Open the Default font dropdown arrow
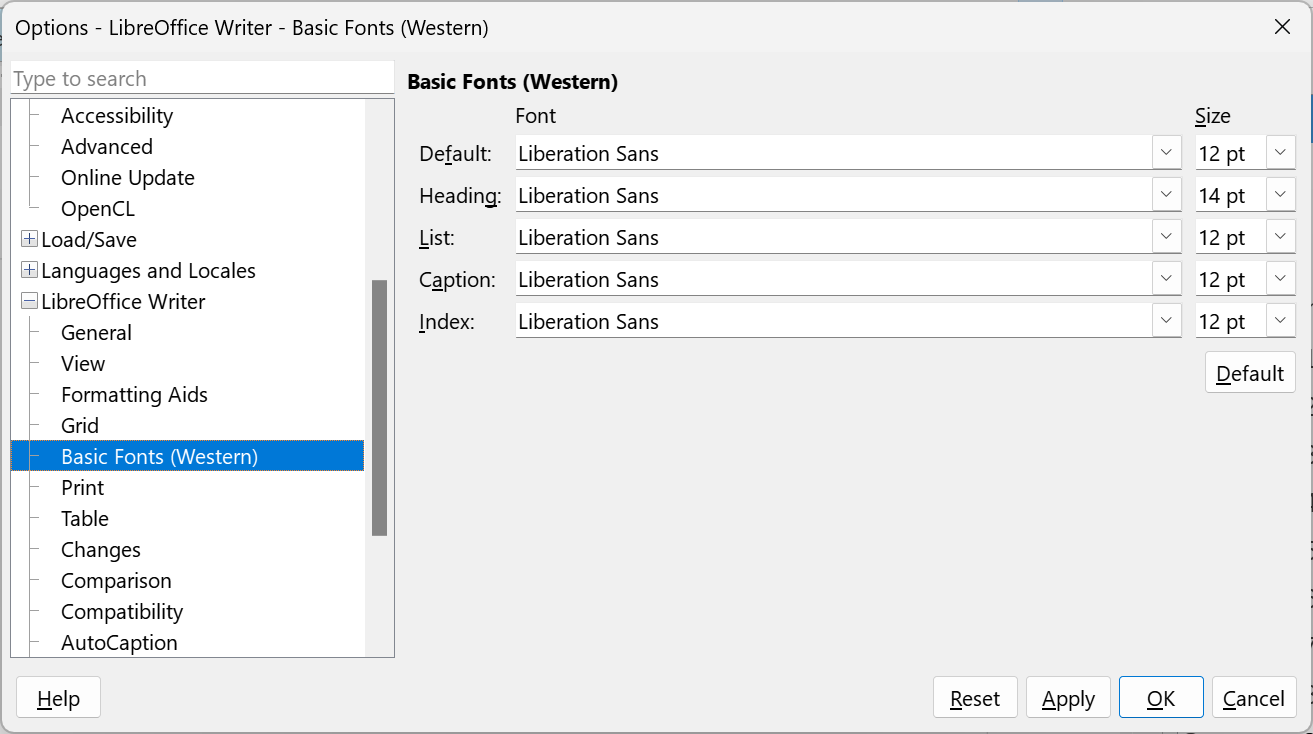 tap(1166, 153)
